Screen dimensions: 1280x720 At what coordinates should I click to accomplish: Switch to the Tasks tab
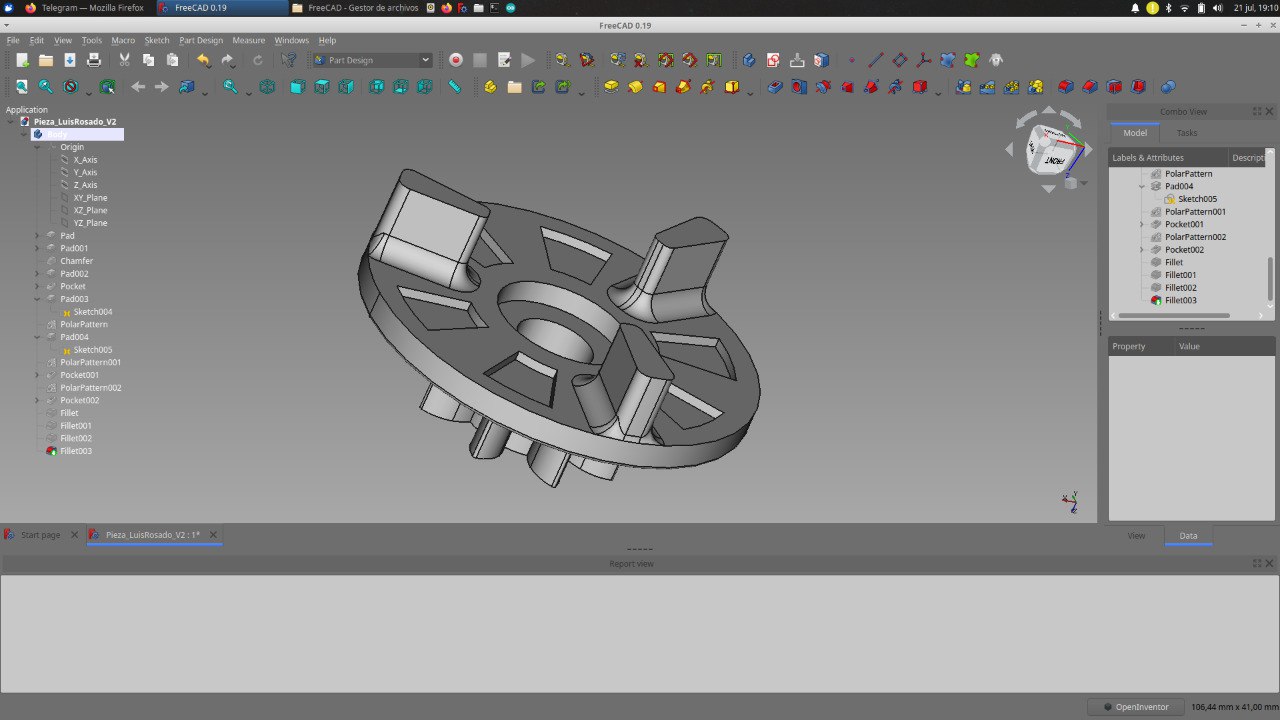click(1186, 133)
